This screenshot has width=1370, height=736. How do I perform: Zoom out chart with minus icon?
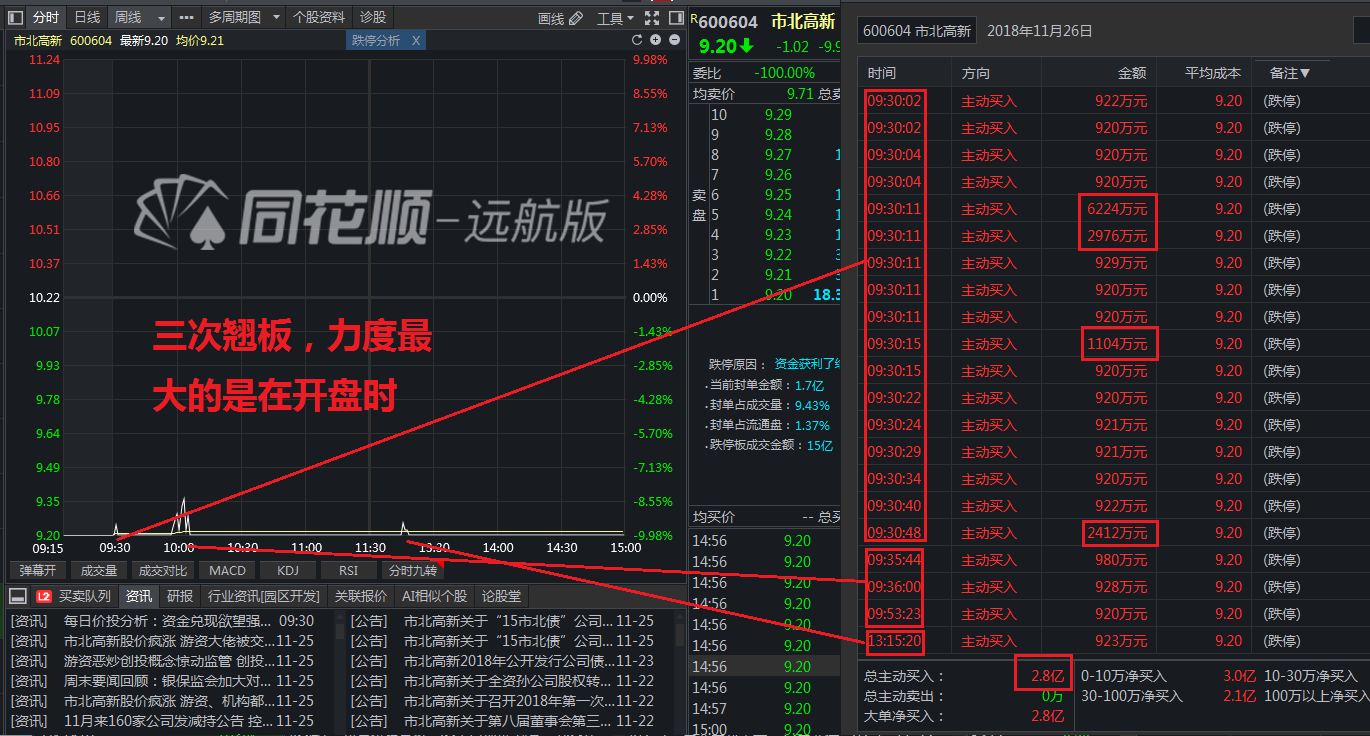coord(674,40)
